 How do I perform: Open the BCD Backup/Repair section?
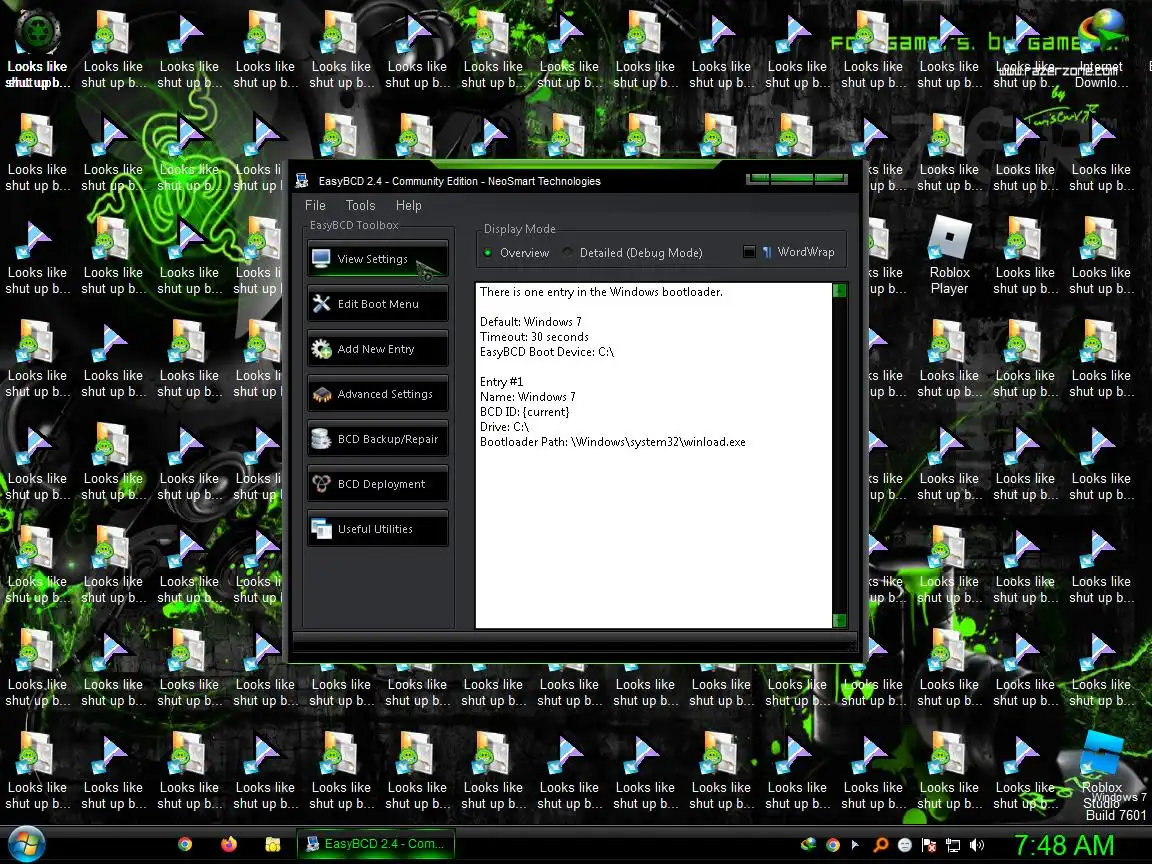click(x=378, y=439)
